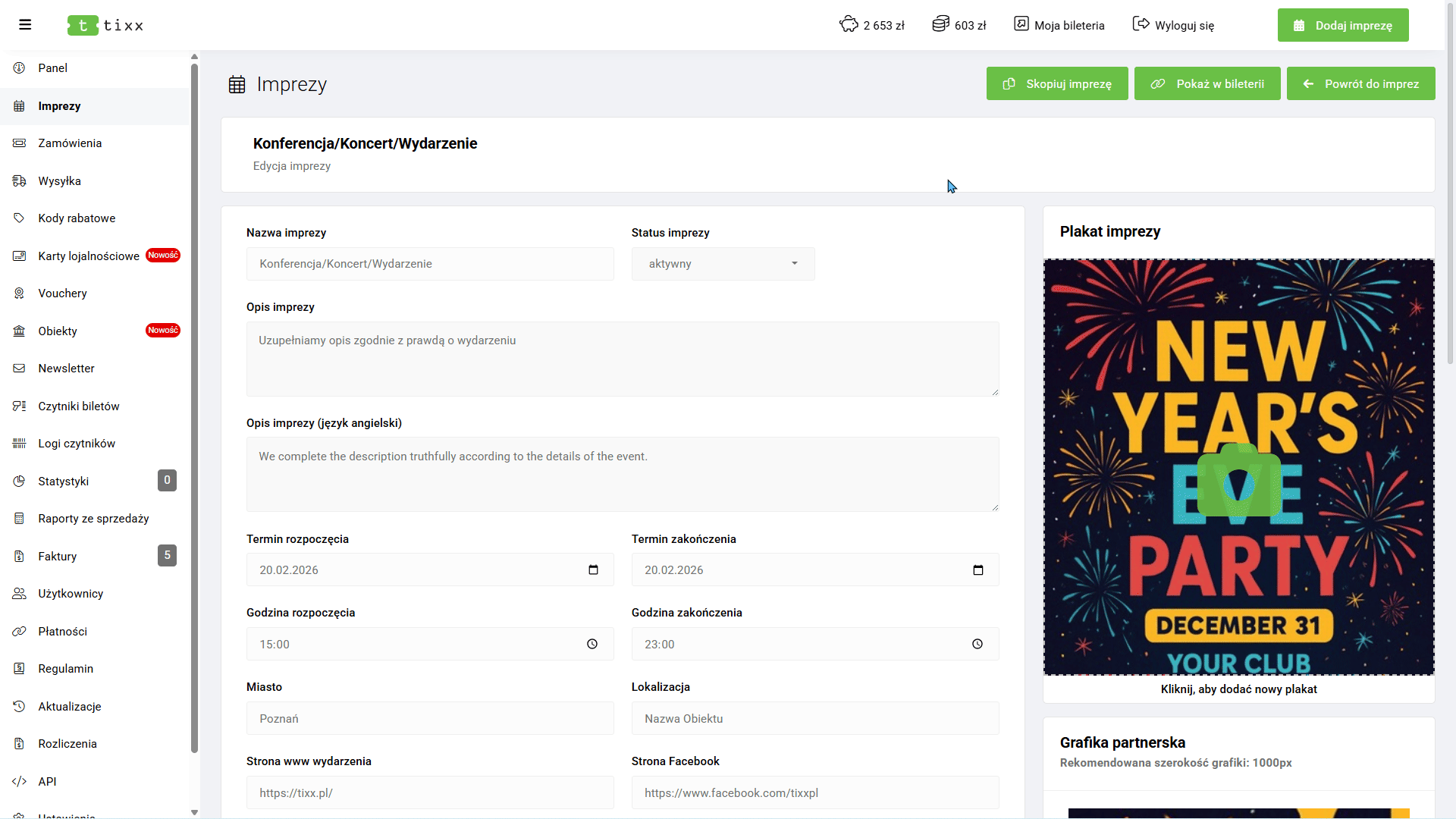Open Zamówienia in sidebar
The width and height of the screenshot is (1456, 819).
[x=70, y=143]
